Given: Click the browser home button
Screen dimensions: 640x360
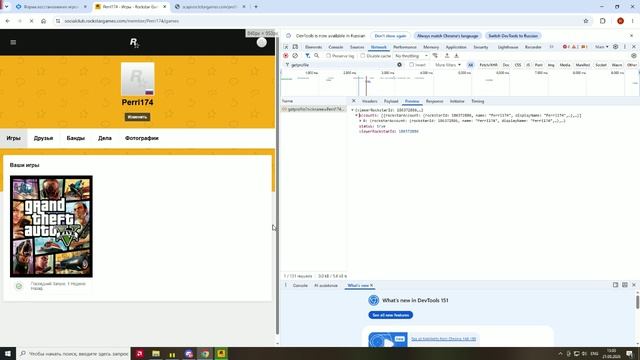Looking at the screenshot, I should [44, 21].
